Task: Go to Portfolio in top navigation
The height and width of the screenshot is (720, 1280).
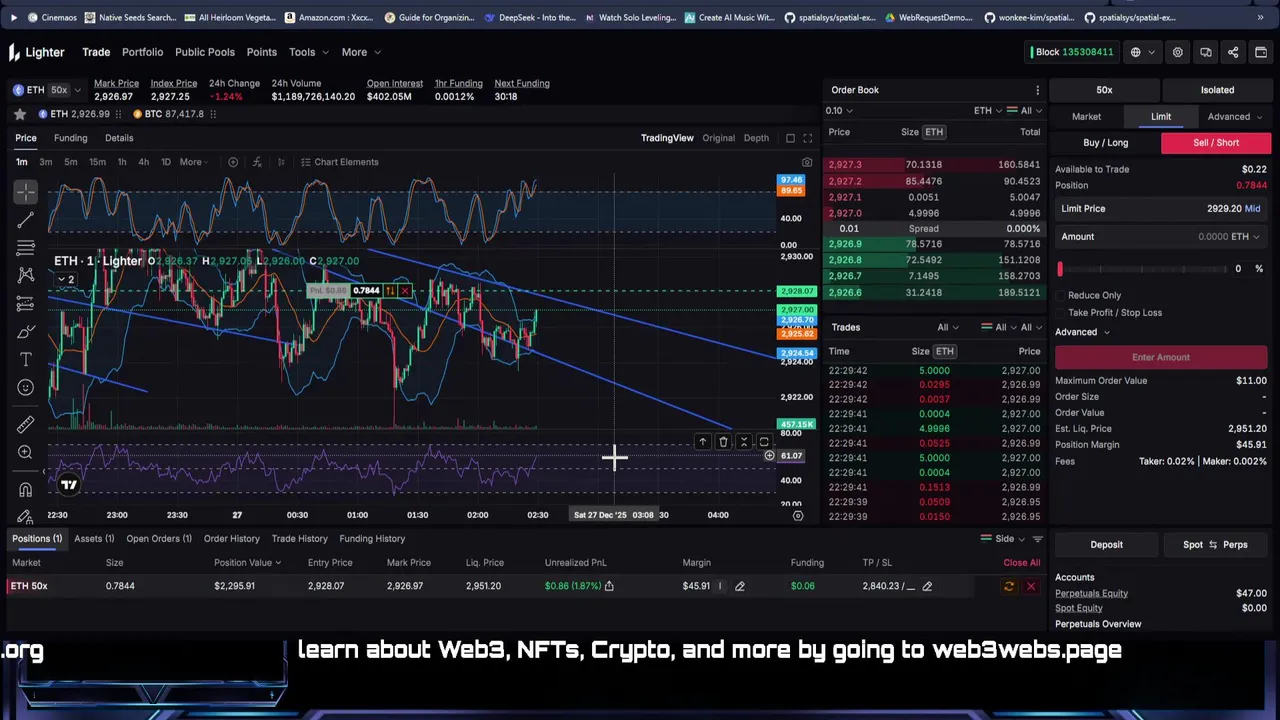Action: point(142,52)
